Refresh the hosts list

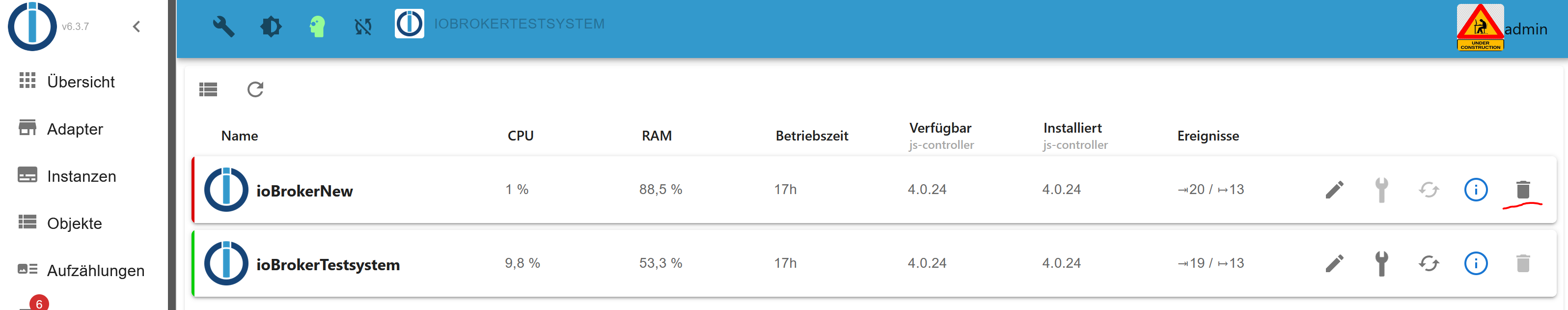tap(255, 89)
